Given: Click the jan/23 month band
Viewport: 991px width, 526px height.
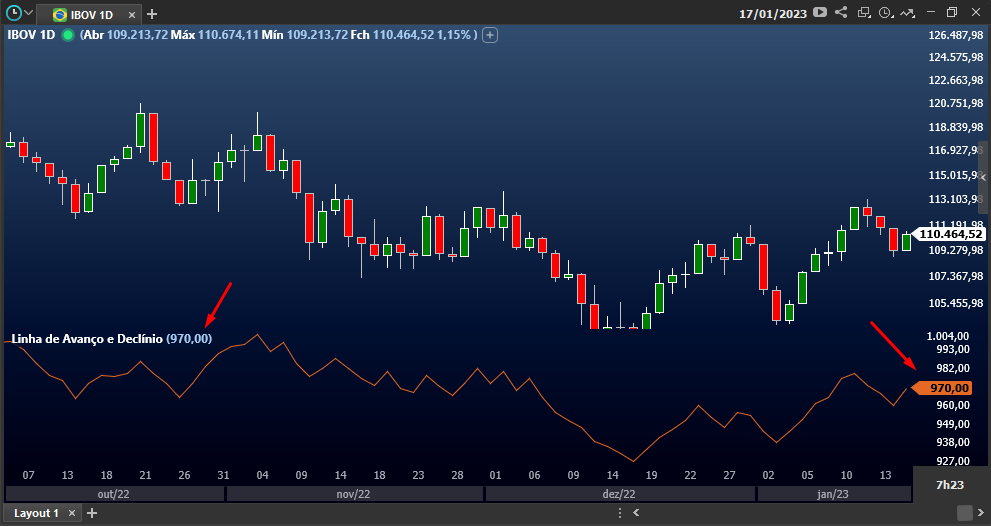Looking at the screenshot, I should pyautogui.click(x=834, y=494).
